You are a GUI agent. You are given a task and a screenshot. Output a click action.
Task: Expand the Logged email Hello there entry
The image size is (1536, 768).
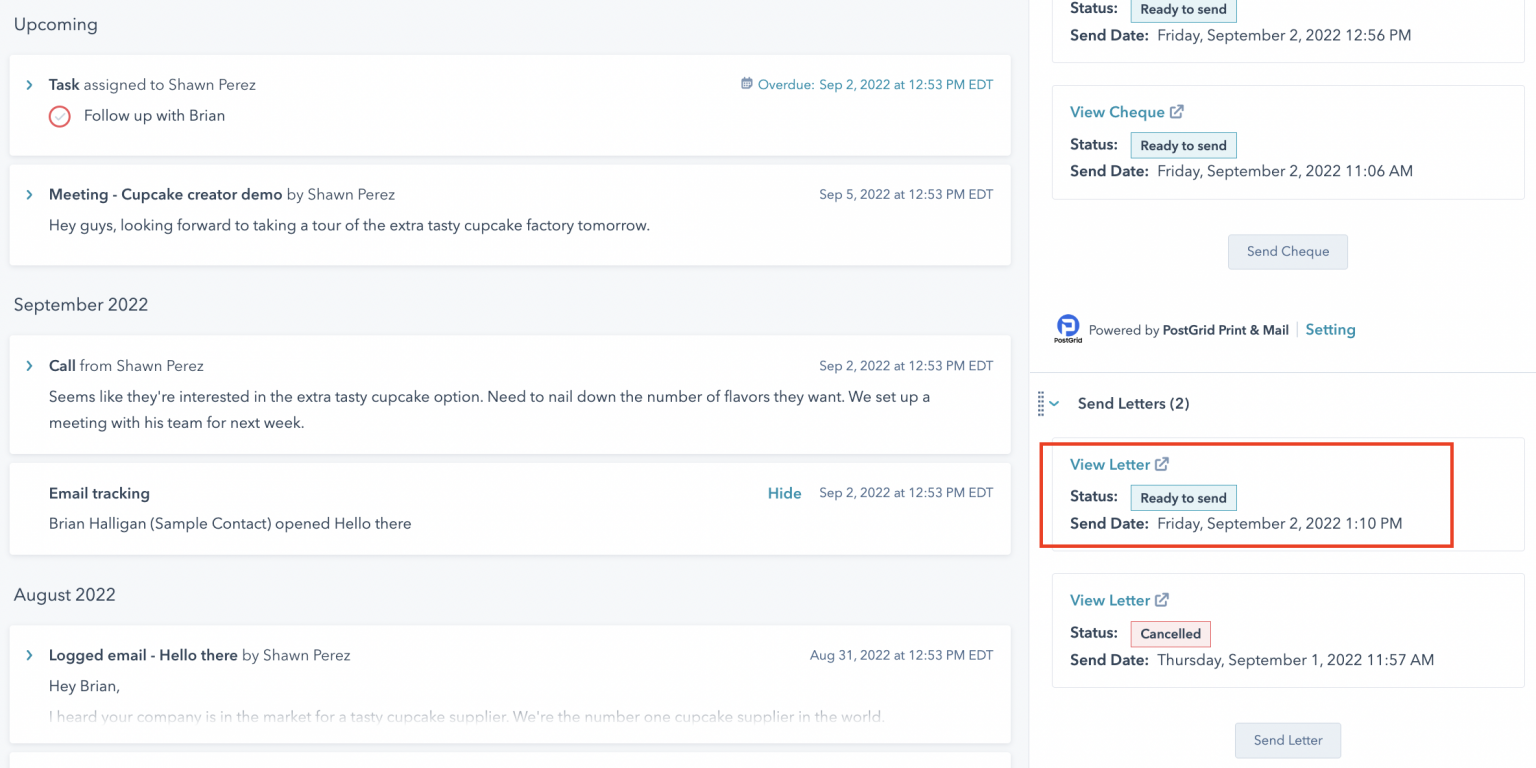pyautogui.click(x=30, y=655)
